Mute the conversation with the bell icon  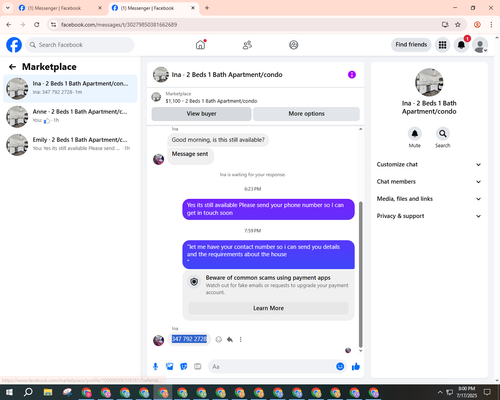[415, 134]
